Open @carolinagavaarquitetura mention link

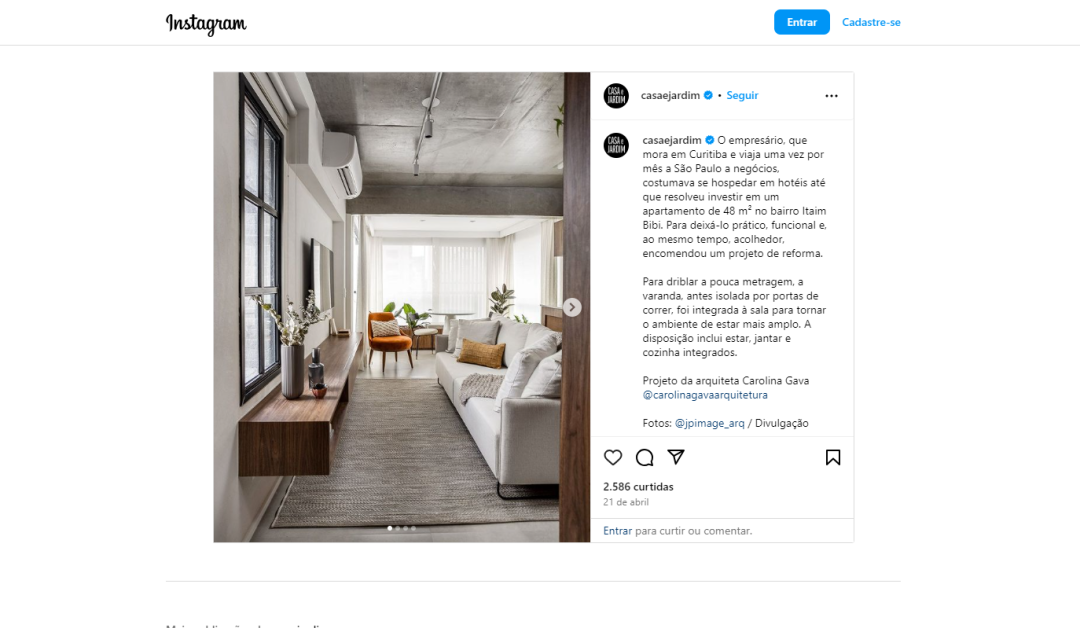click(705, 395)
